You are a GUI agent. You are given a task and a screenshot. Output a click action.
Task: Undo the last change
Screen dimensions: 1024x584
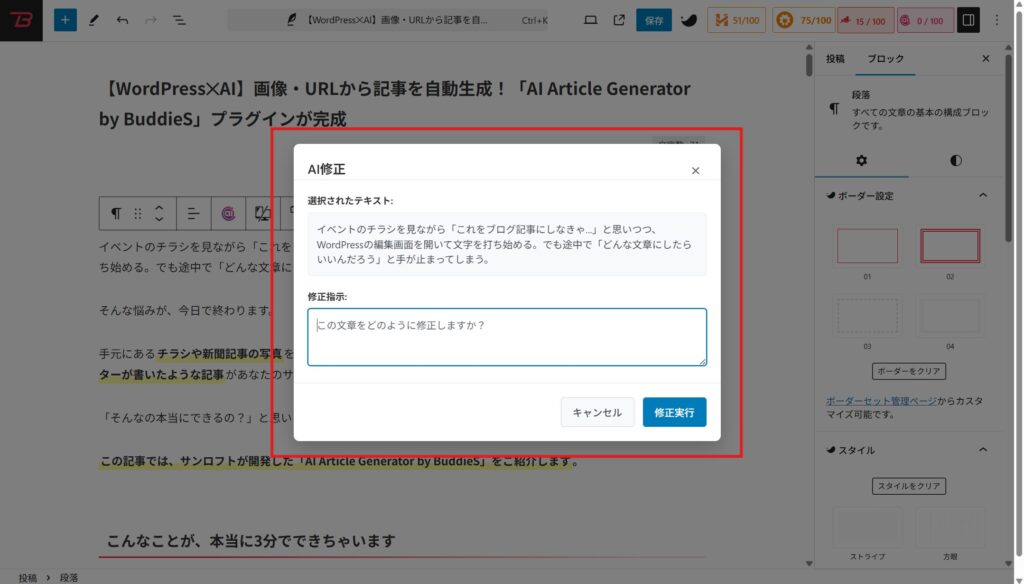(x=122, y=20)
